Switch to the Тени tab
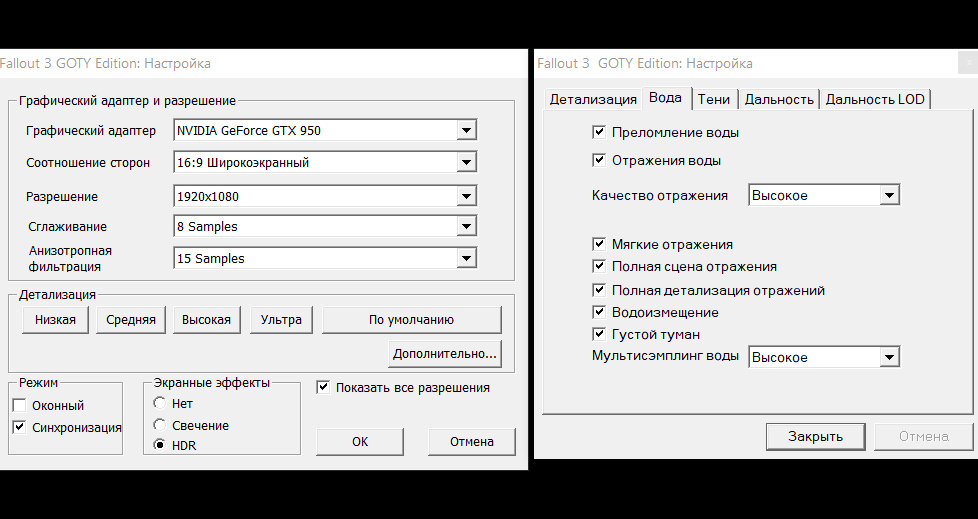The image size is (978, 519). [x=714, y=99]
